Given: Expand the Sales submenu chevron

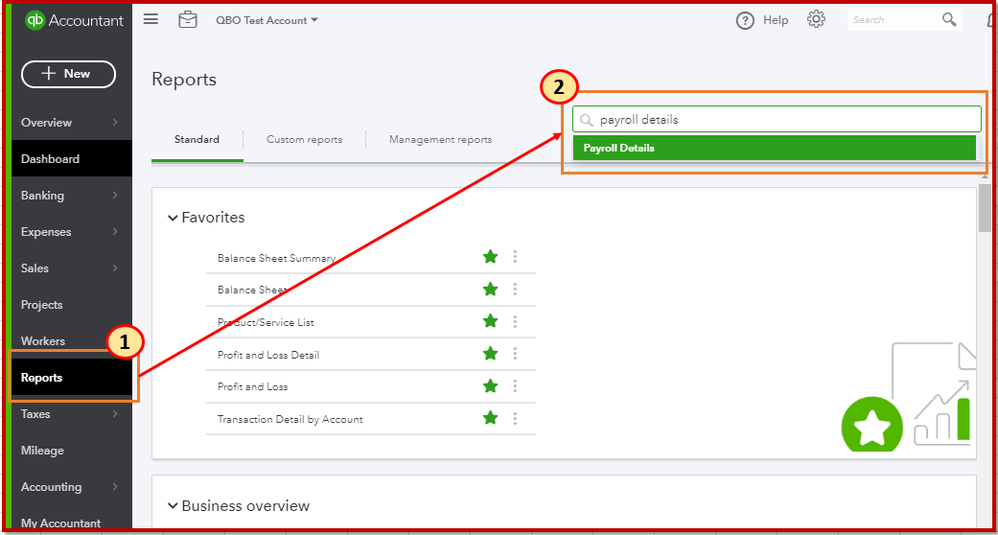Looking at the screenshot, I should click(115, 268).
